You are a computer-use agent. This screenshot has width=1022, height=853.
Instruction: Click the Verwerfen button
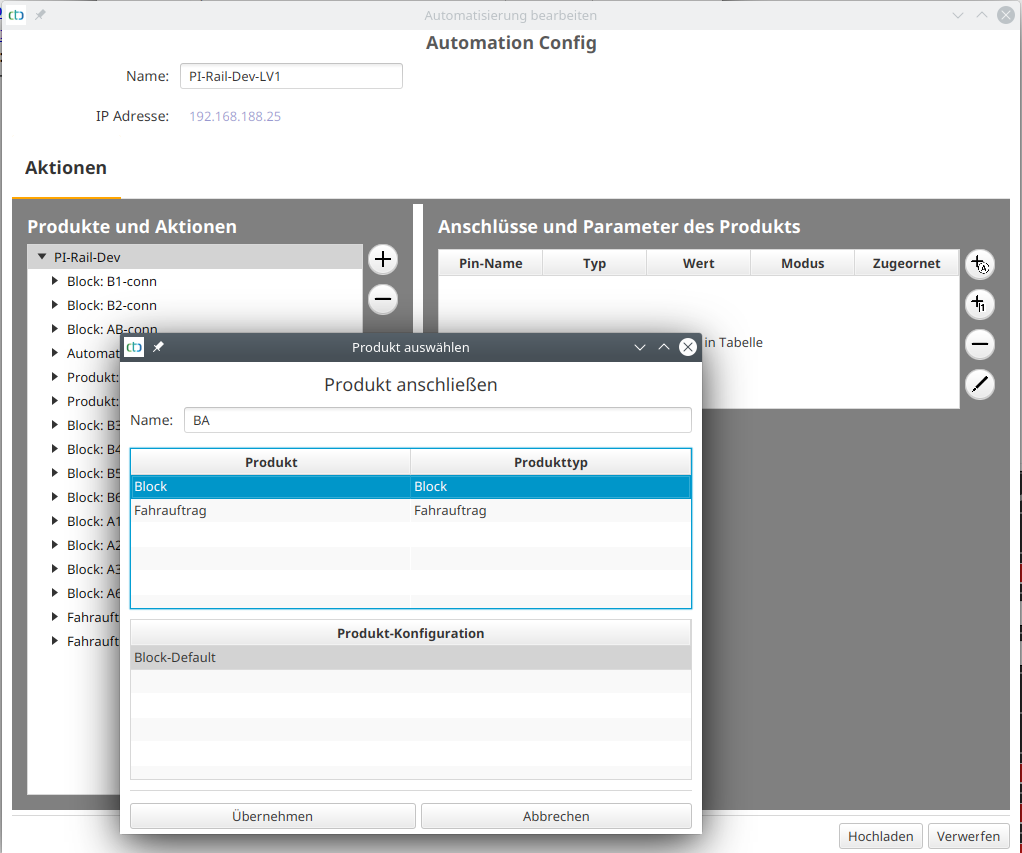(968, 836)
